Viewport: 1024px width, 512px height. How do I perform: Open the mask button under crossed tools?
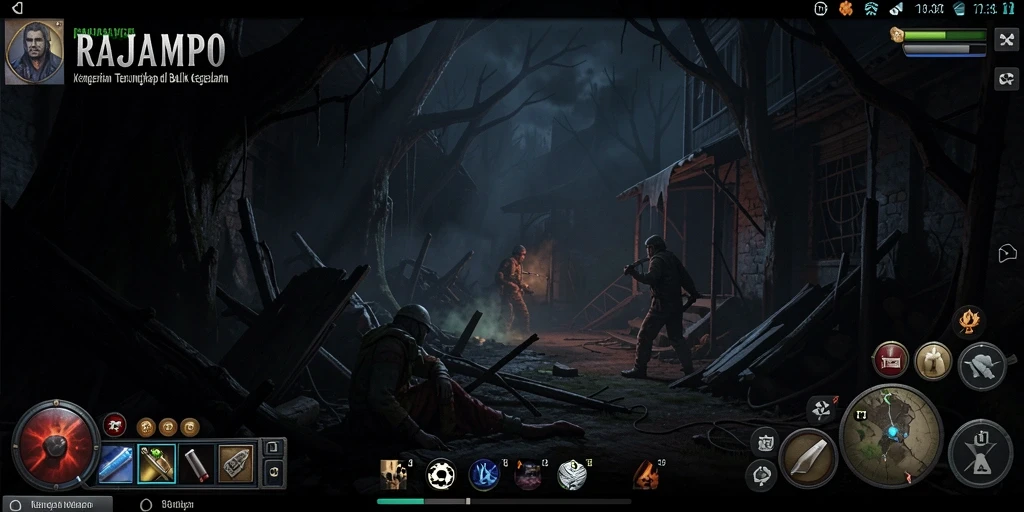click(x=1006, y=80)
